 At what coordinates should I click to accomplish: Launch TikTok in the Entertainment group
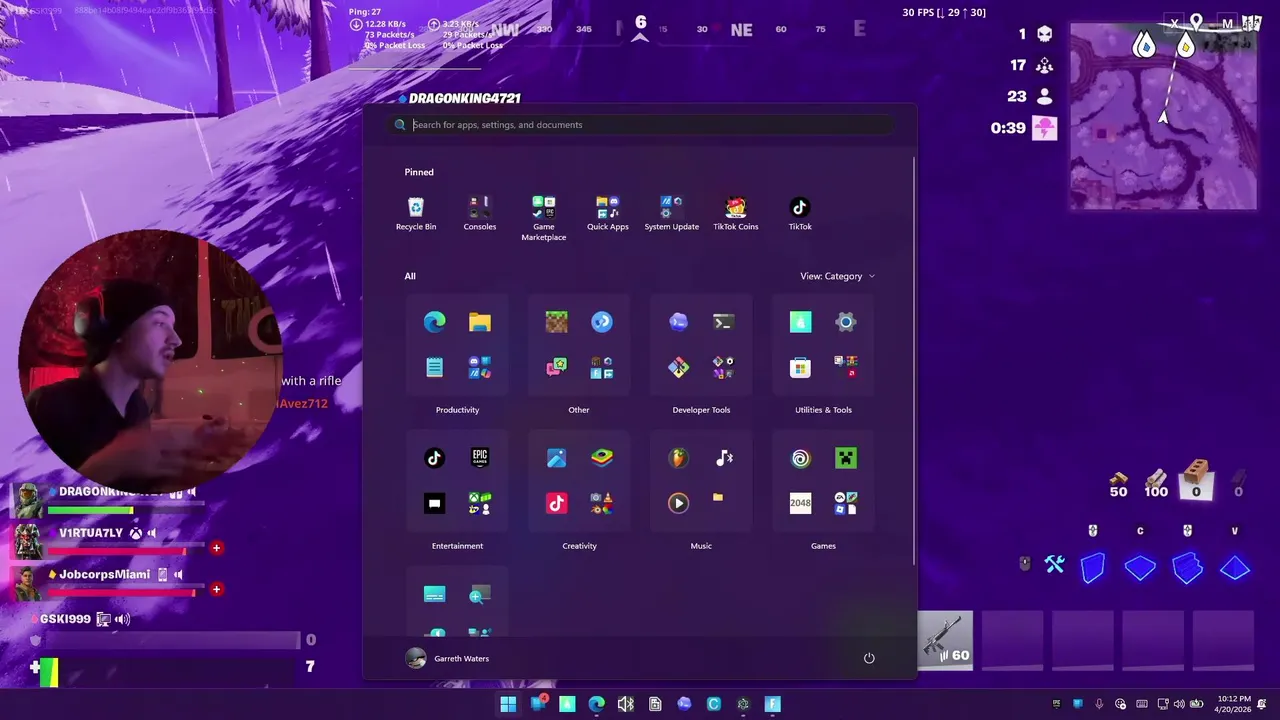point(434,458)
